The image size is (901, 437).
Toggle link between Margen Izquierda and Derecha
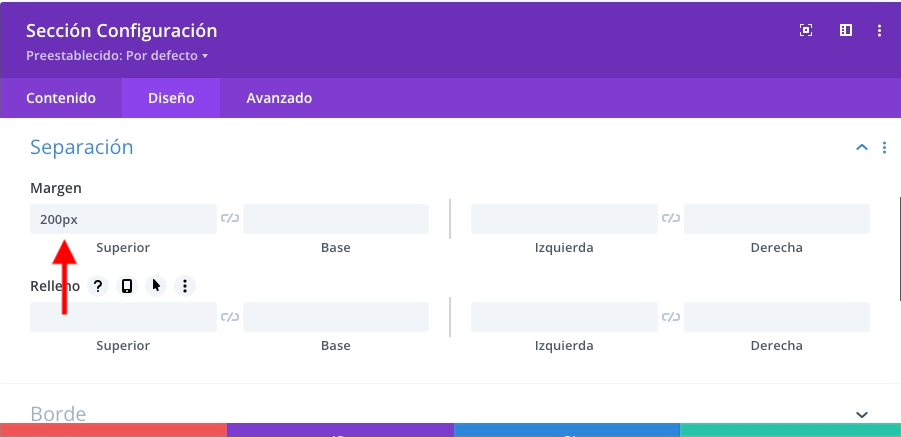[671, 218]
